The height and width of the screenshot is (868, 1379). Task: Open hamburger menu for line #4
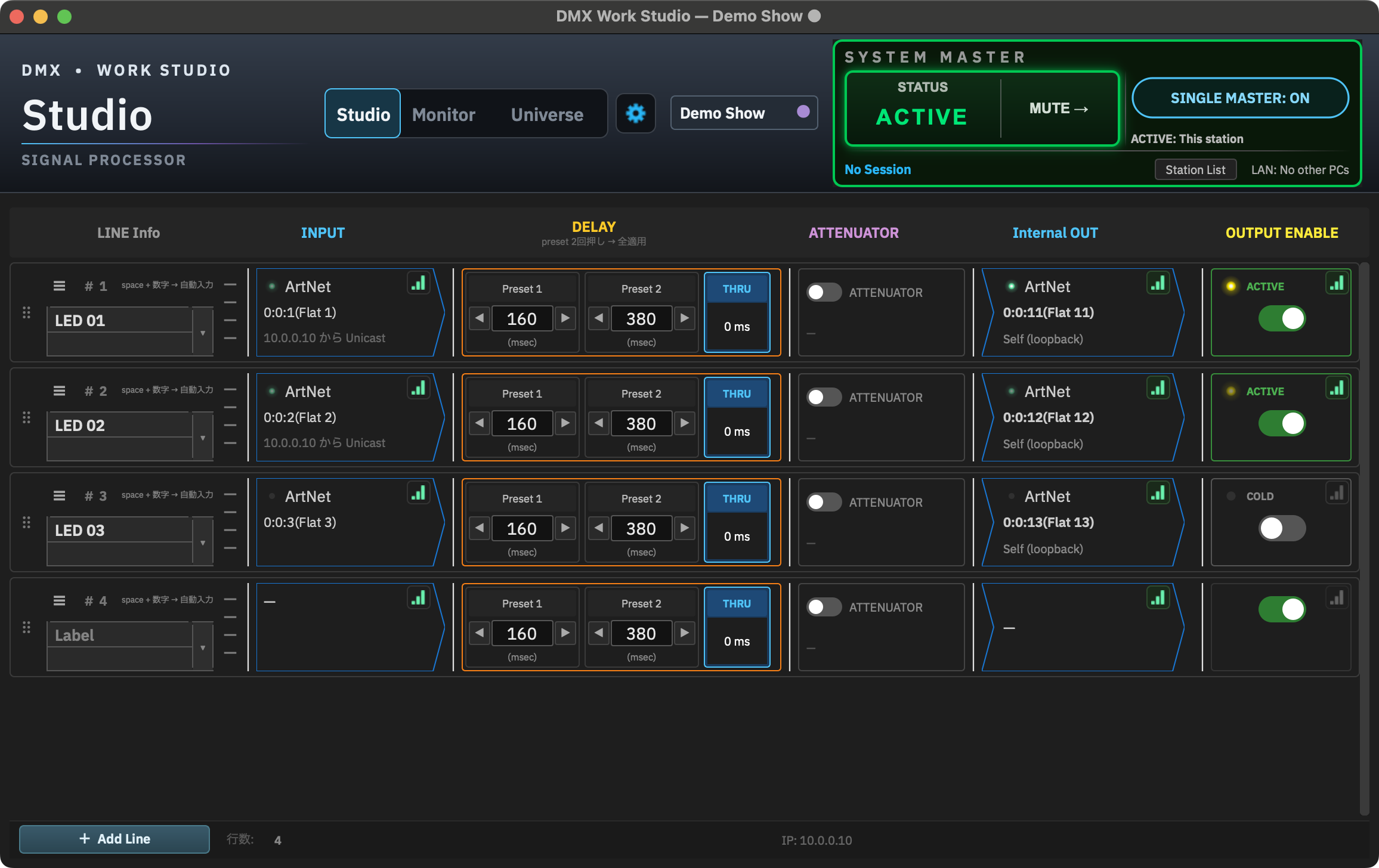(59, 601)
